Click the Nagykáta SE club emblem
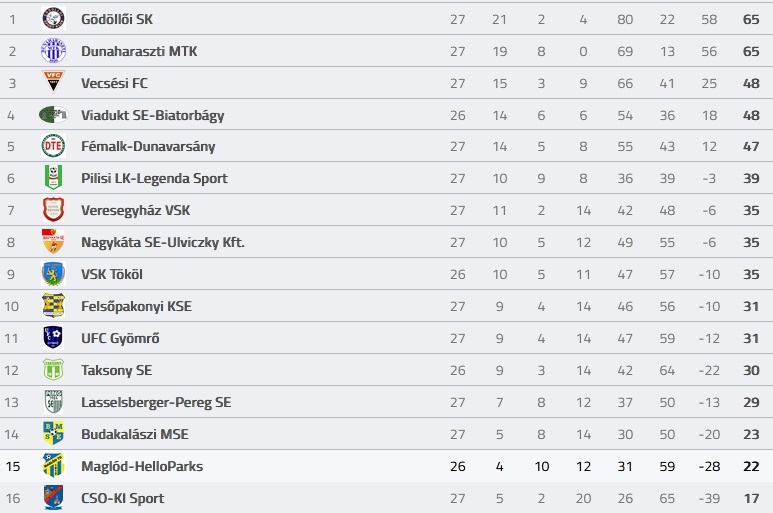Screen dimensions: 773x513 [x=53, y=242]
